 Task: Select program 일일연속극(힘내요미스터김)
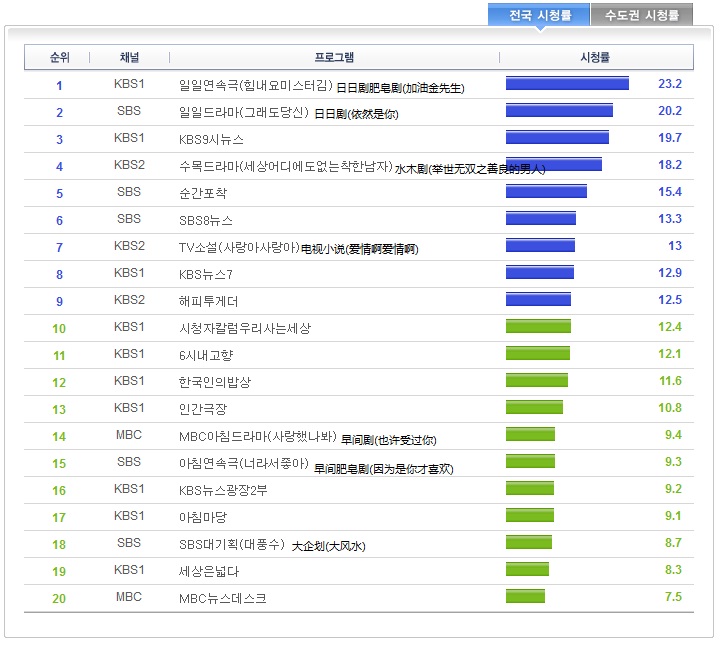pyautogui.click(x=255, y=85)
